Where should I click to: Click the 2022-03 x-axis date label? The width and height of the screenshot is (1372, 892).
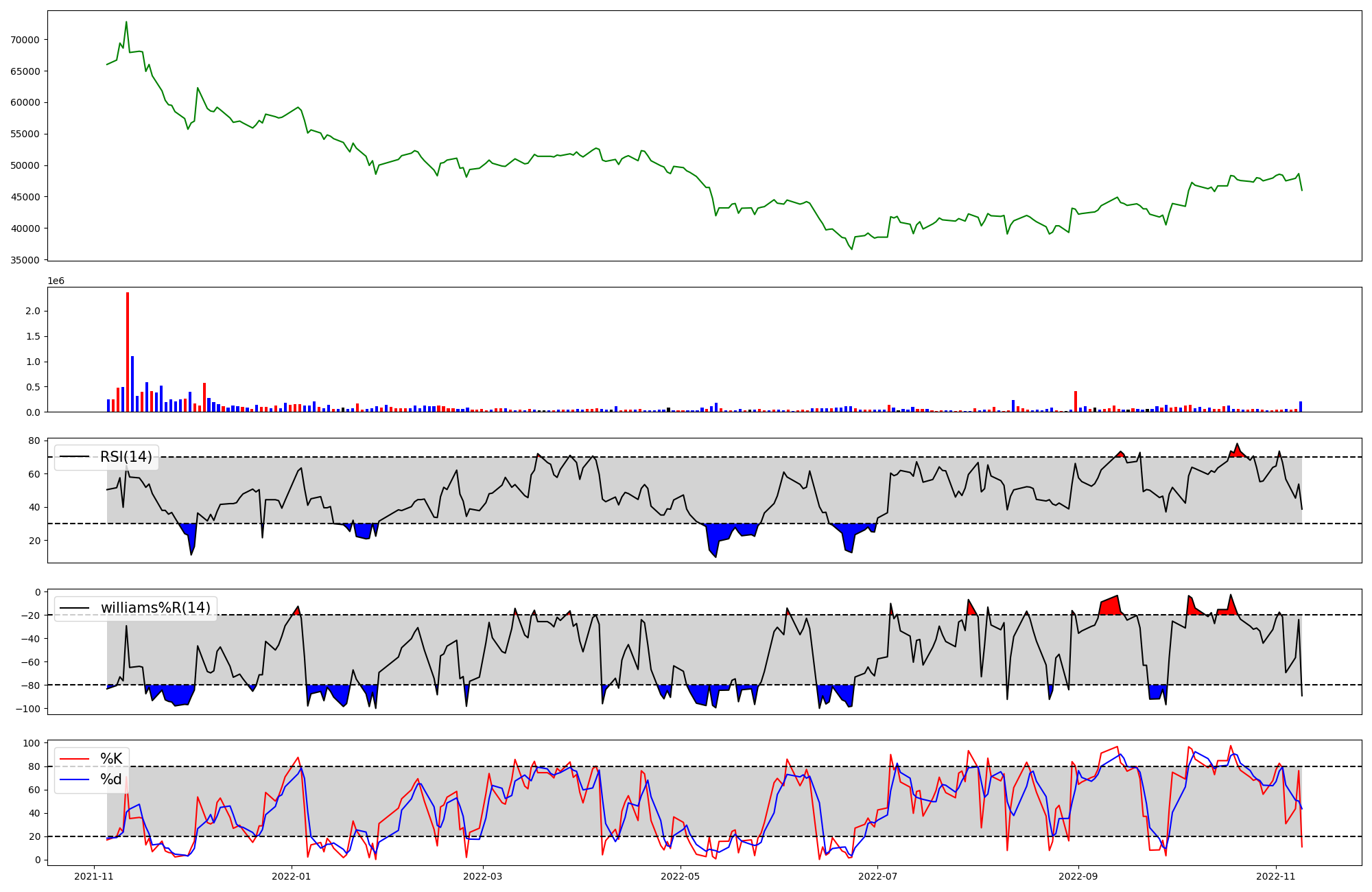pyautogui.click(x=483, y=876)
